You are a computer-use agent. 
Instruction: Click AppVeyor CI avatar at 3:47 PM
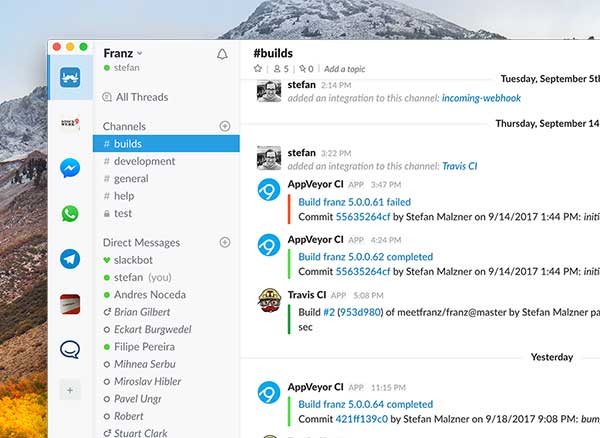click(269, 190)
